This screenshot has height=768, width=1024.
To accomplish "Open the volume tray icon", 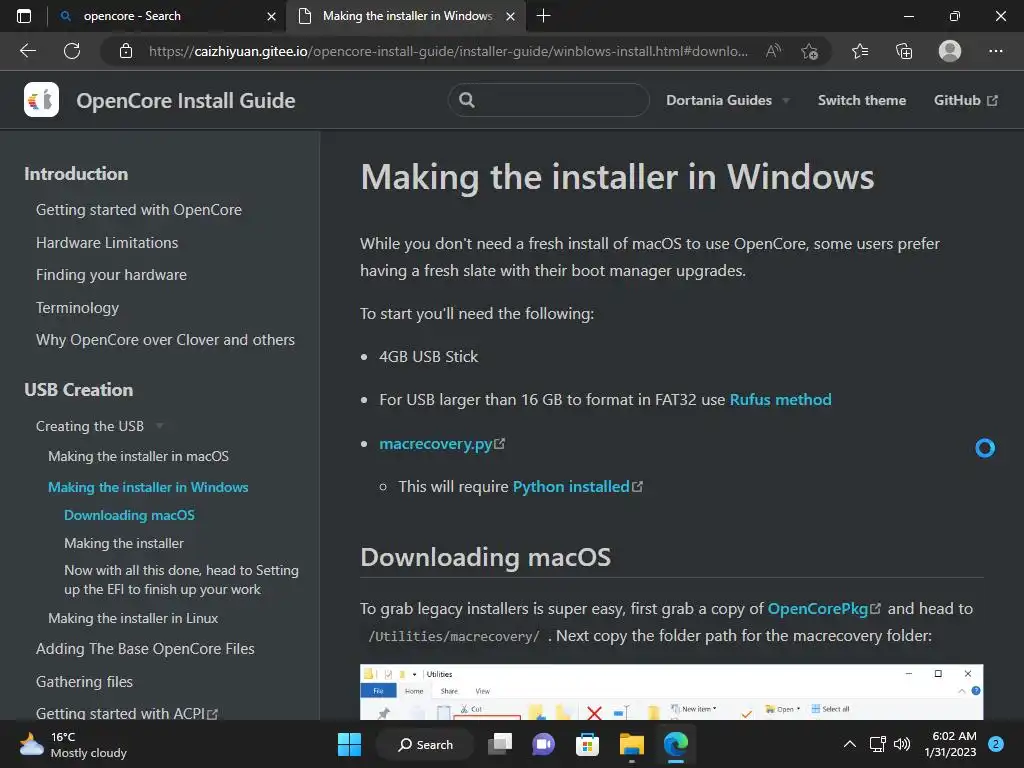I will (x=902, y=744).
